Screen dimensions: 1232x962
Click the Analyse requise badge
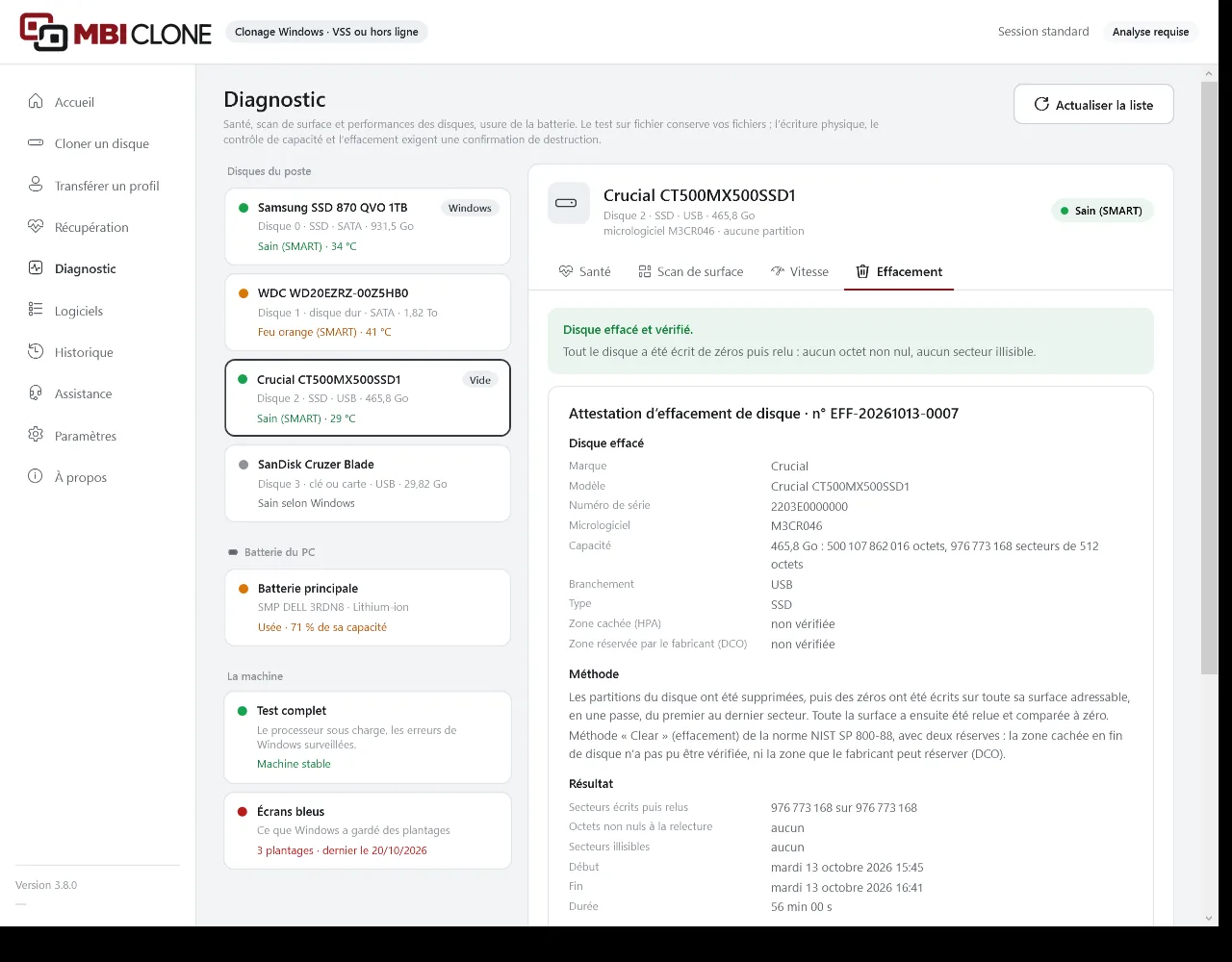(1150, 32)
